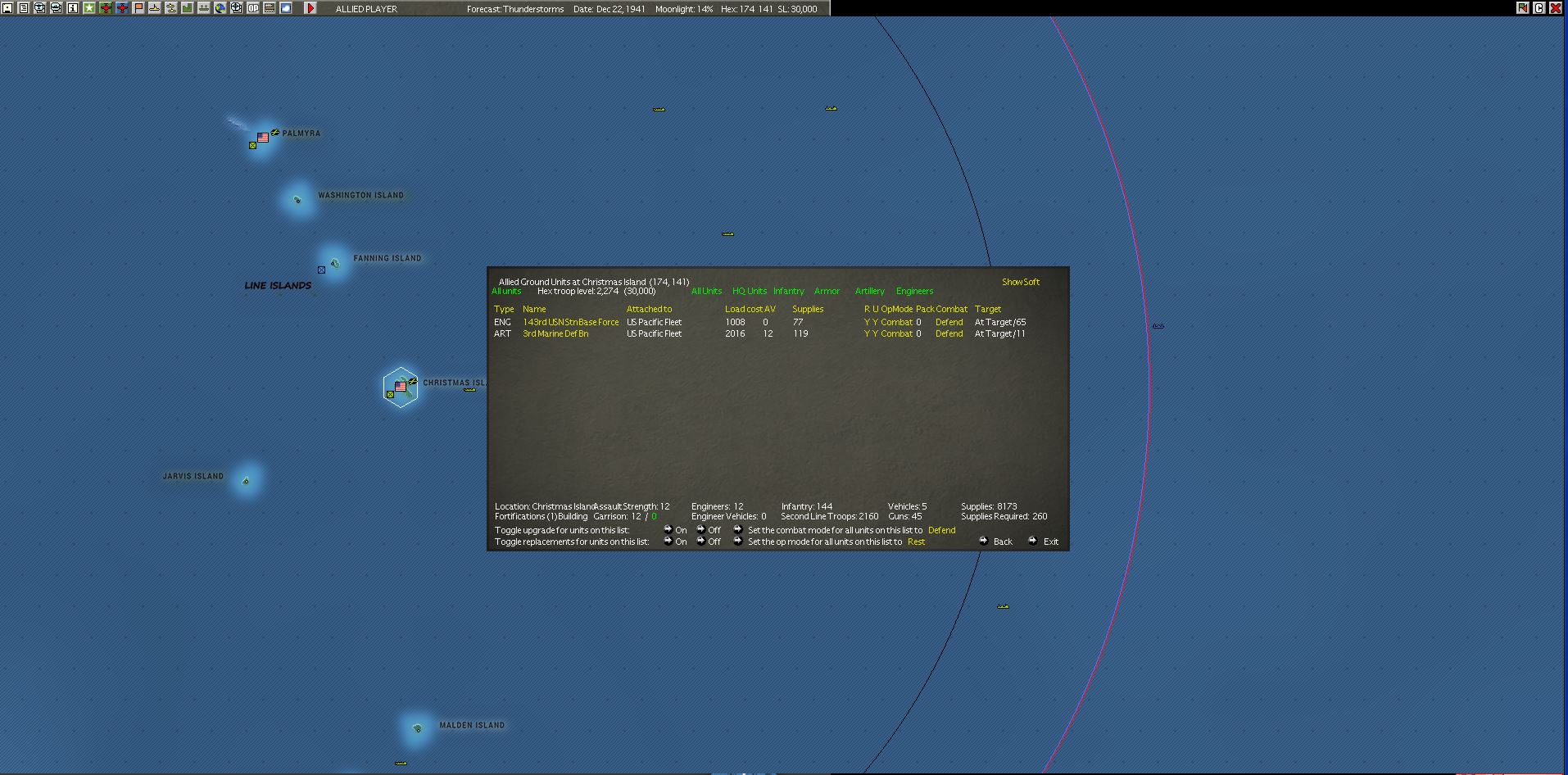Image resolution: width=1568 pixels, height=775 pixels.
Task: Change combat mode value Defend for all units
Action: click(941, 530)
